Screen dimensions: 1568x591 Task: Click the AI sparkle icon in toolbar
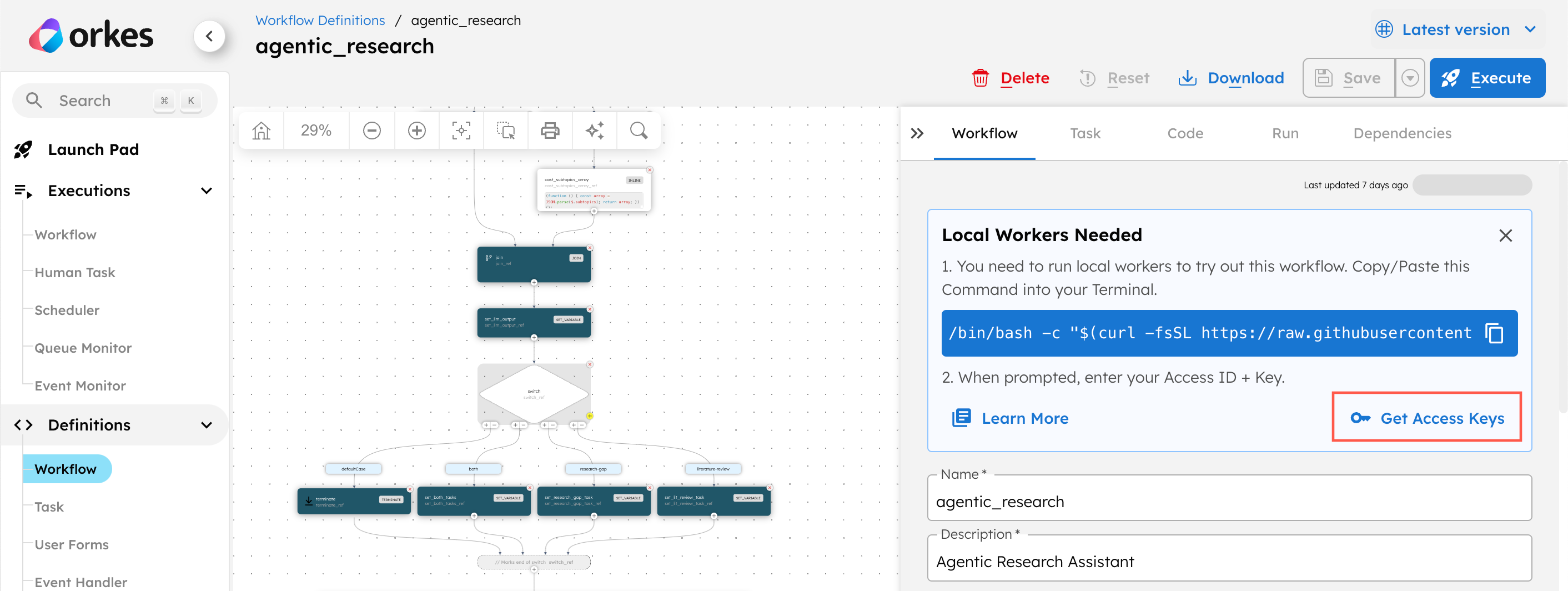595,130
